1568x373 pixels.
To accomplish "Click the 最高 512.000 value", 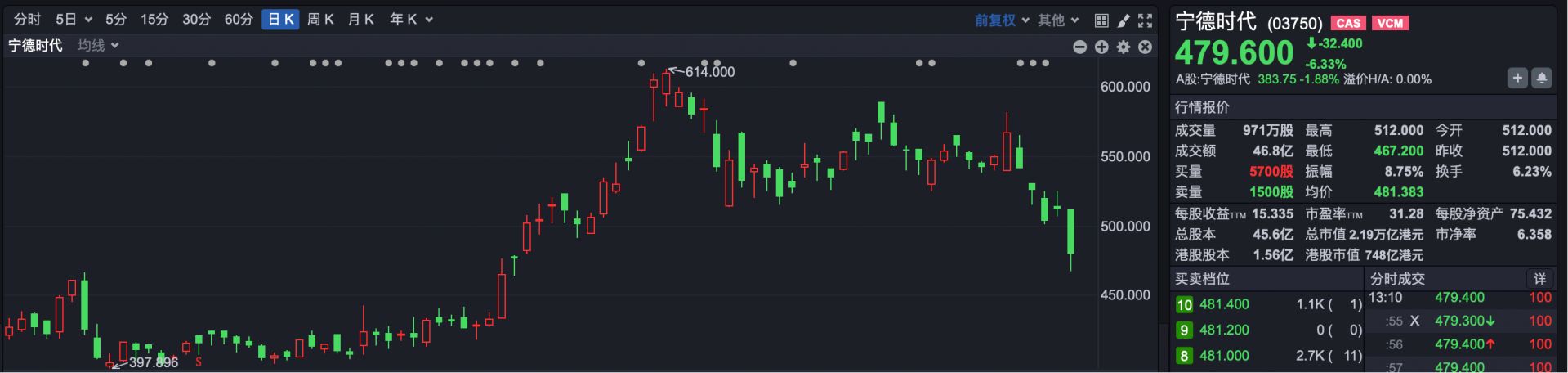I will (x=1398, y=130).
